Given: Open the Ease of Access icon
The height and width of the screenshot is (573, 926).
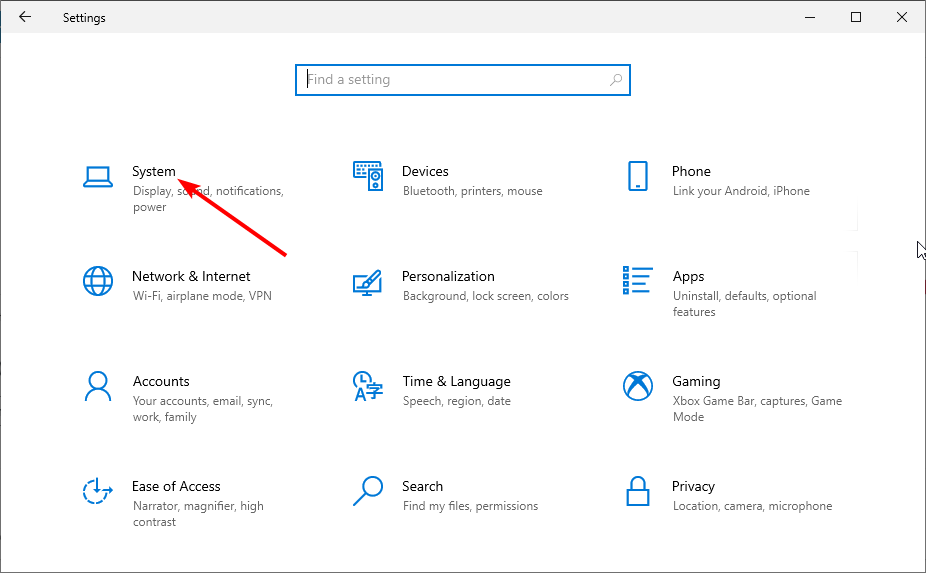Looking at the screenshot, I should pos(97,491).
